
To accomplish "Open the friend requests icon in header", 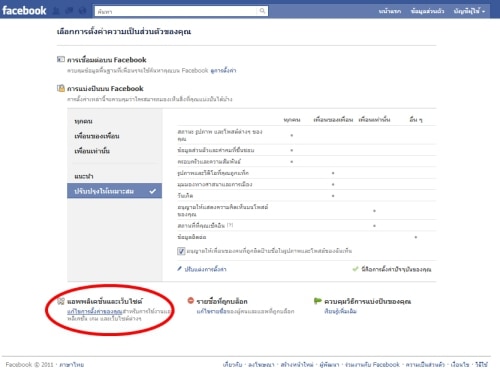I will coord(56,11).
